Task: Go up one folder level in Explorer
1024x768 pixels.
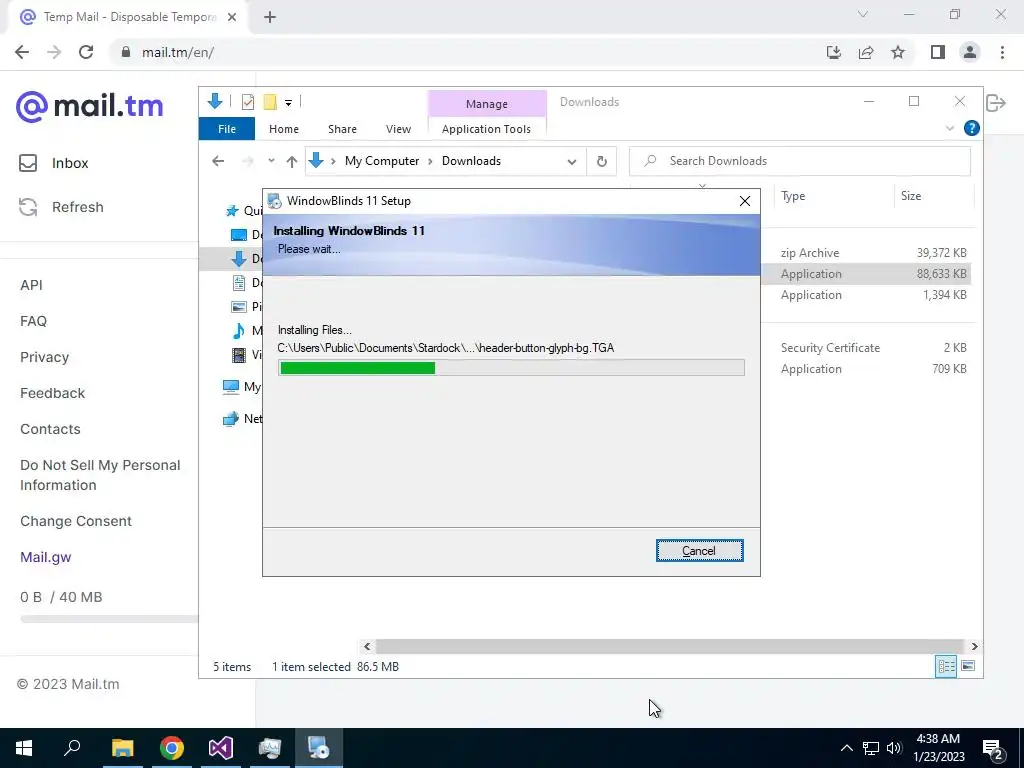Action: [291, 161]
